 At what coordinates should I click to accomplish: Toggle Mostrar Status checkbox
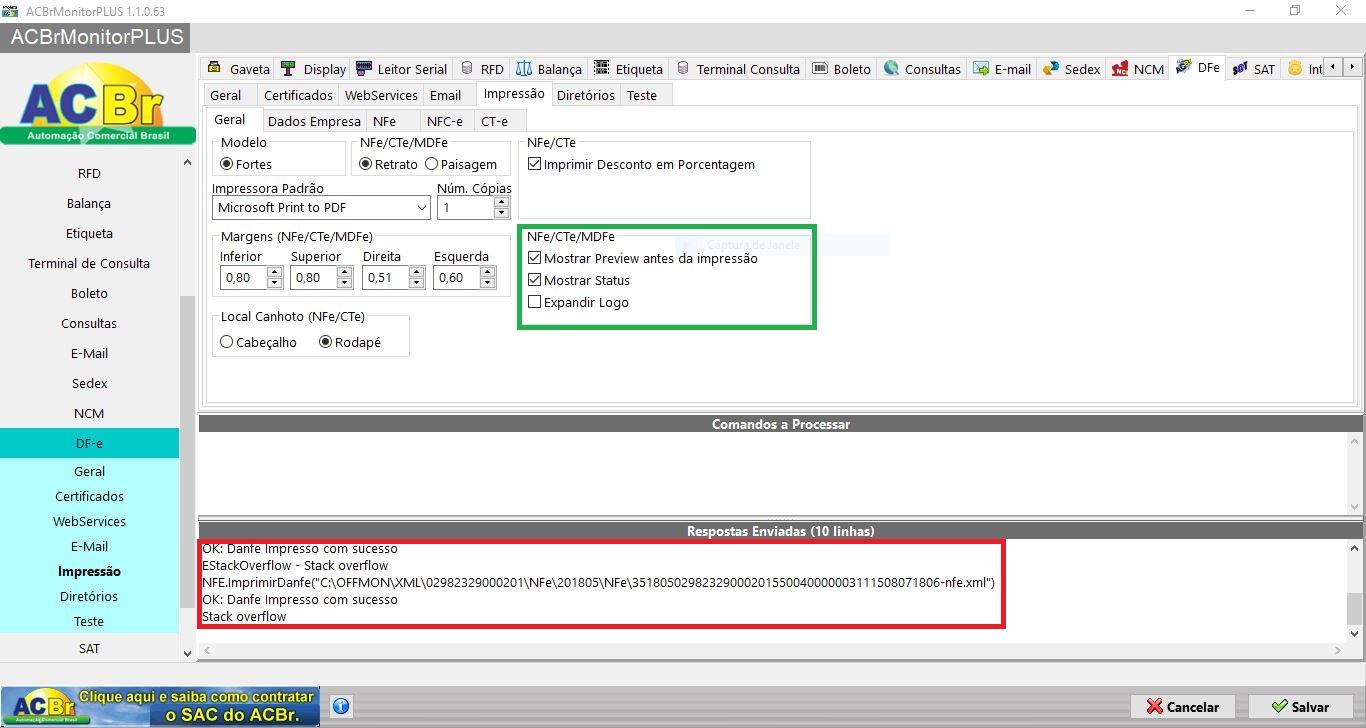click(535, 280)
